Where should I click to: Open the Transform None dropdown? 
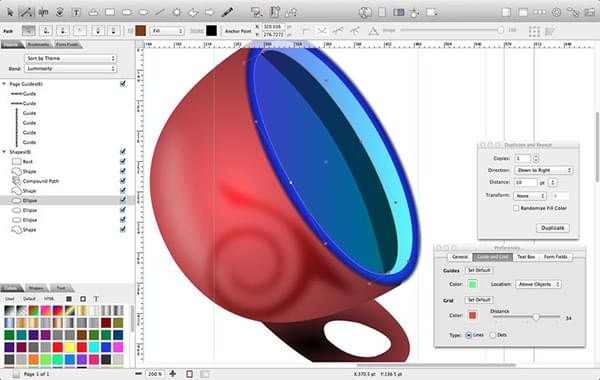tap(530, 196)
